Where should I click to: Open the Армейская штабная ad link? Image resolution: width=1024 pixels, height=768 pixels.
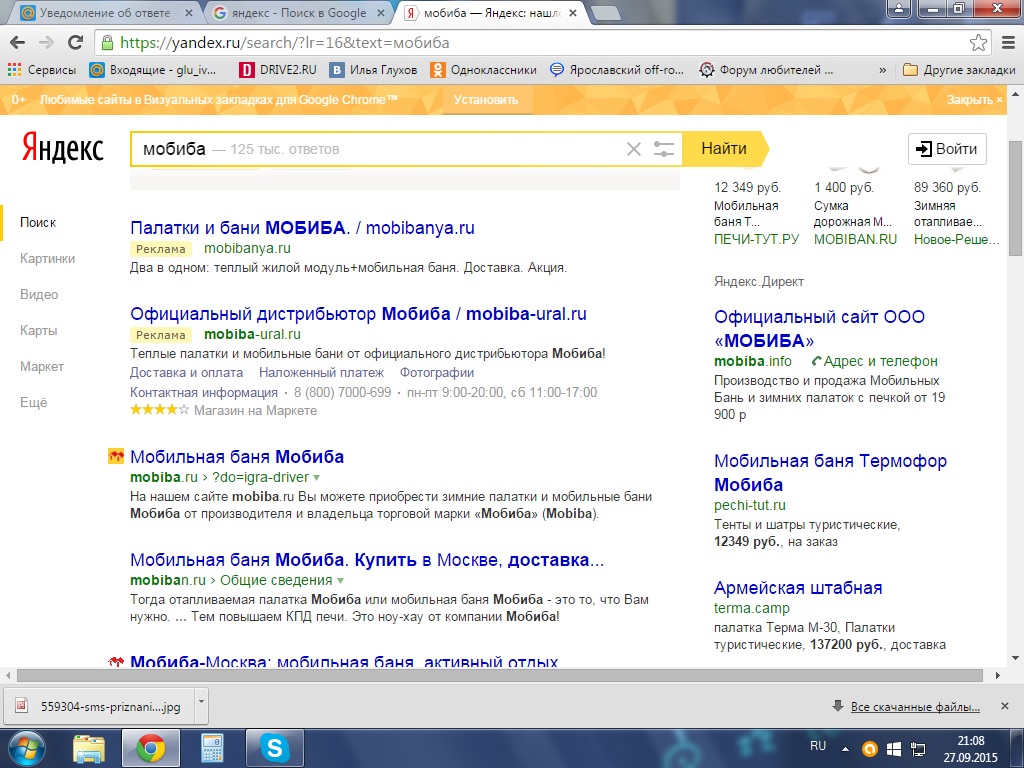[798, 588]
